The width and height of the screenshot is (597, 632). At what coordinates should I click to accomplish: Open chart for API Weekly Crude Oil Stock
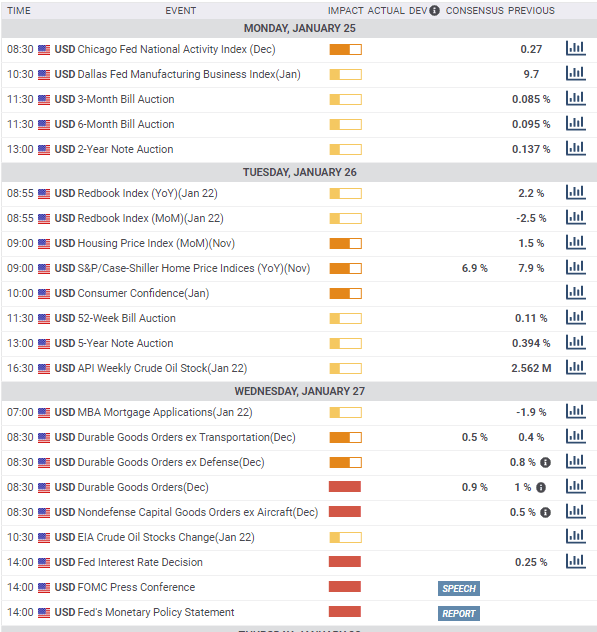click(576, 367)
